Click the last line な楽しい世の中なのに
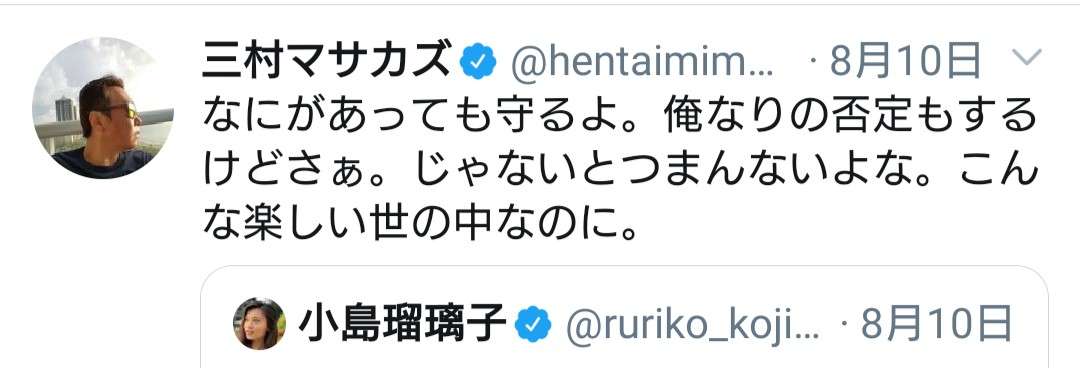This screenshot has height=368, width=1080. [410, 225]
